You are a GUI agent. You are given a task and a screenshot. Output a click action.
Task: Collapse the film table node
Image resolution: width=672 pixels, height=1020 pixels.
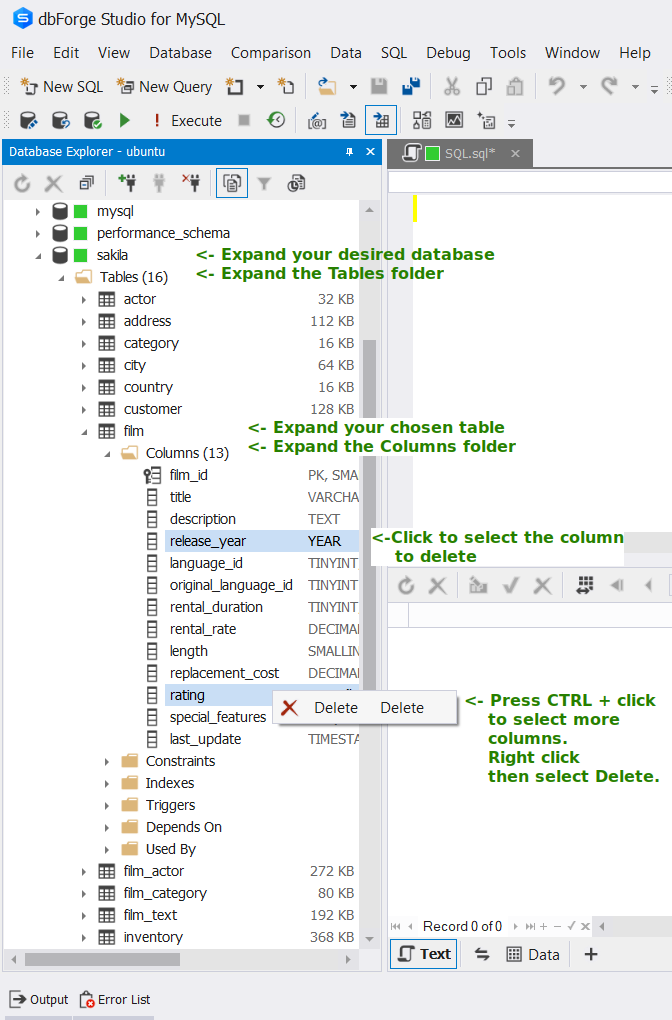[x=84, y=431]
